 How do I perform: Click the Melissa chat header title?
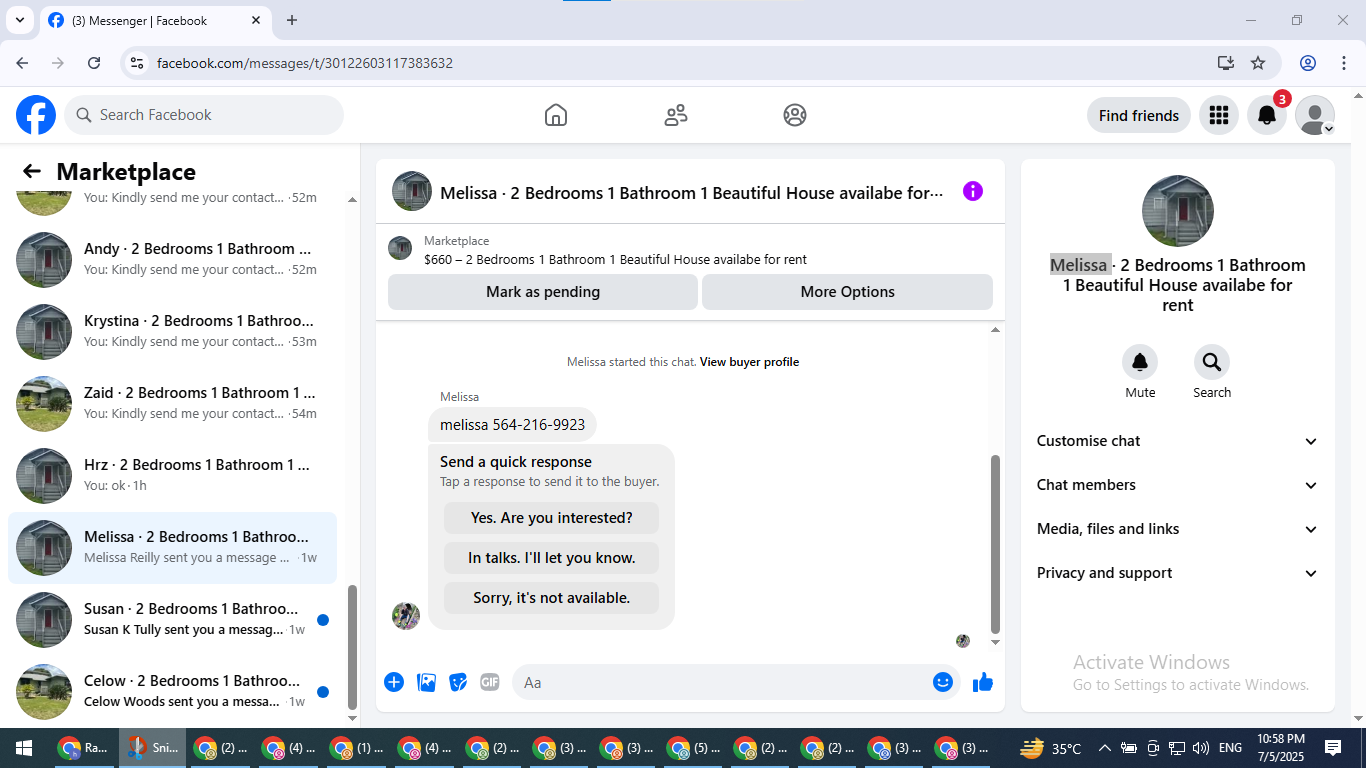[692, 193]
